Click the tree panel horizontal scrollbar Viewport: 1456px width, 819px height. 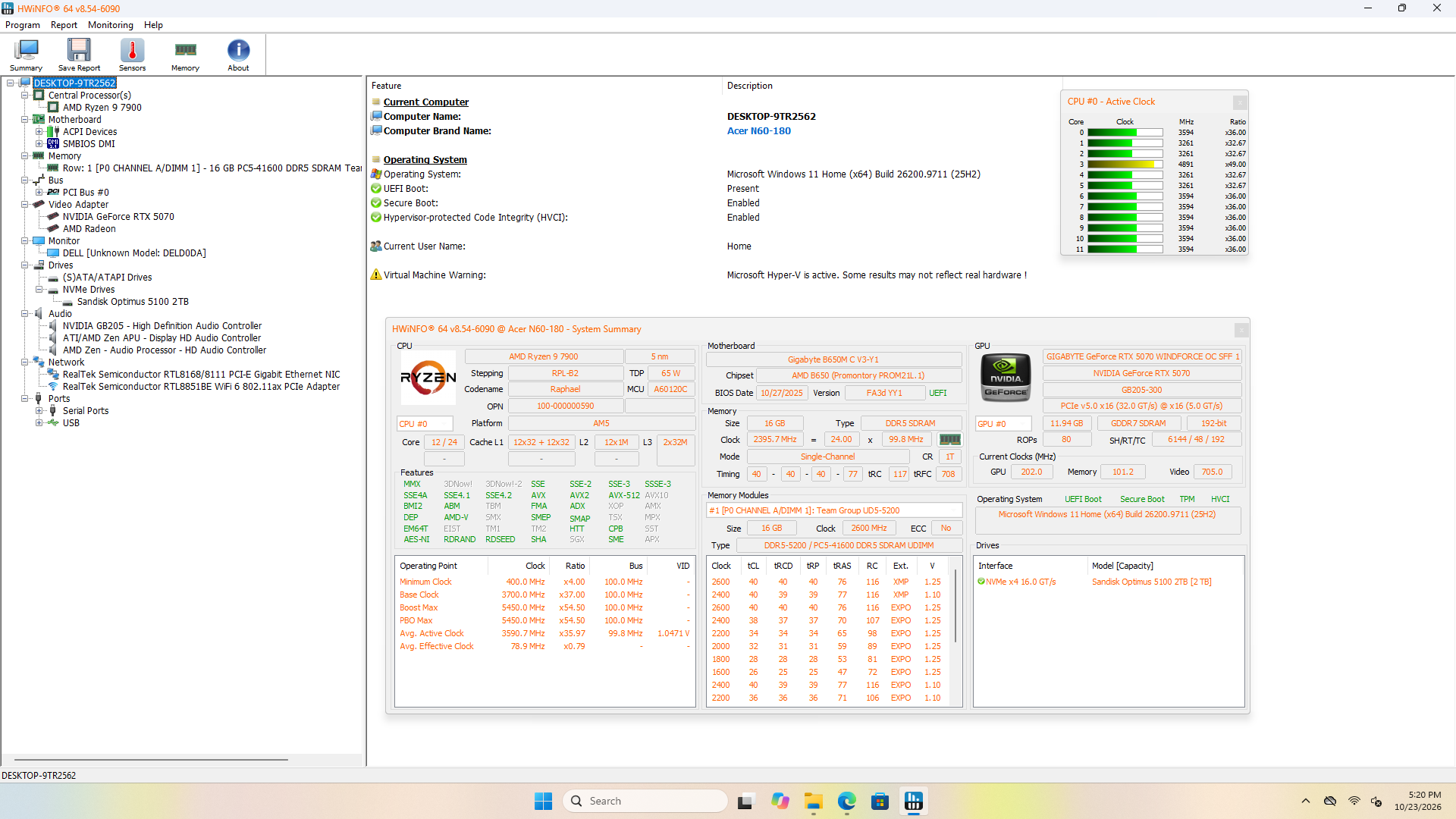pos(151,759)
